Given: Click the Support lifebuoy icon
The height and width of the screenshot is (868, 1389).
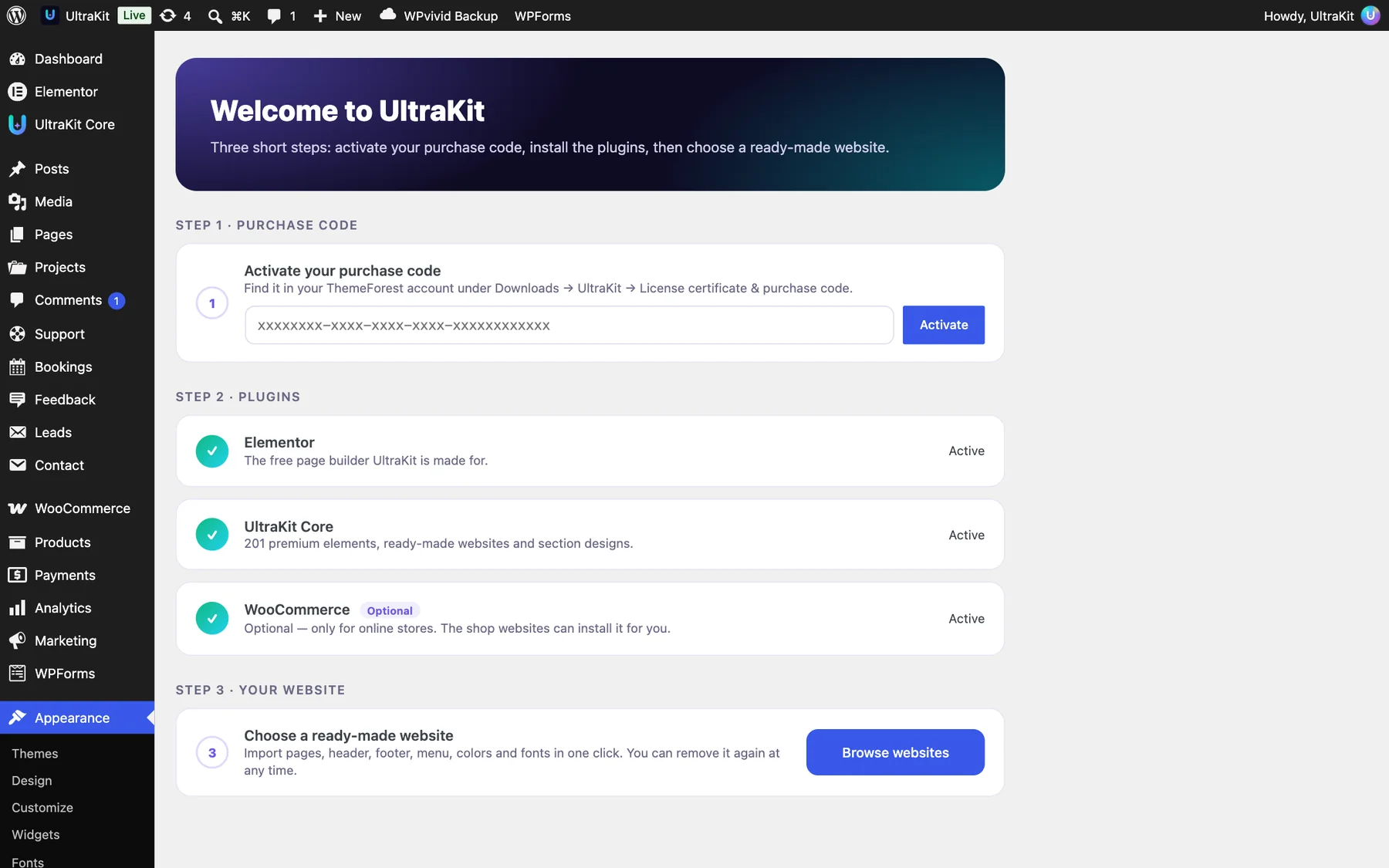Looking at the screenshot, I should (17, 334).
